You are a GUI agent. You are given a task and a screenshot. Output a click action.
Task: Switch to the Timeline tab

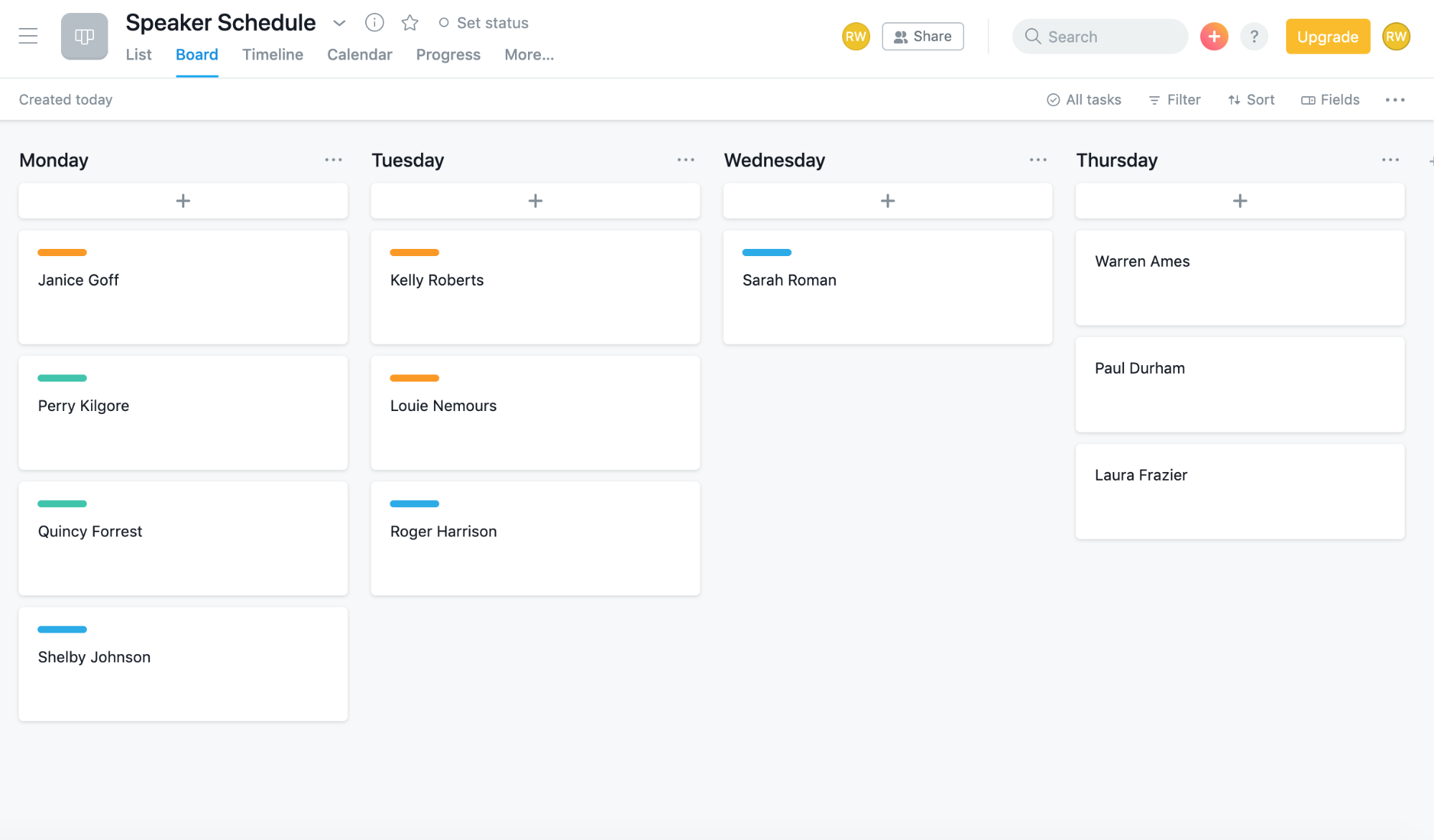pos(273,55)
